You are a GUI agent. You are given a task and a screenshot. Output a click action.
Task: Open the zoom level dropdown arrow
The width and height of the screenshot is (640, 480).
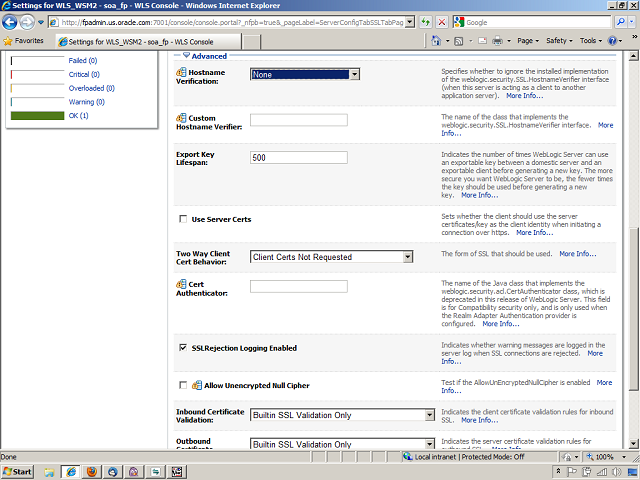[624, 457]
